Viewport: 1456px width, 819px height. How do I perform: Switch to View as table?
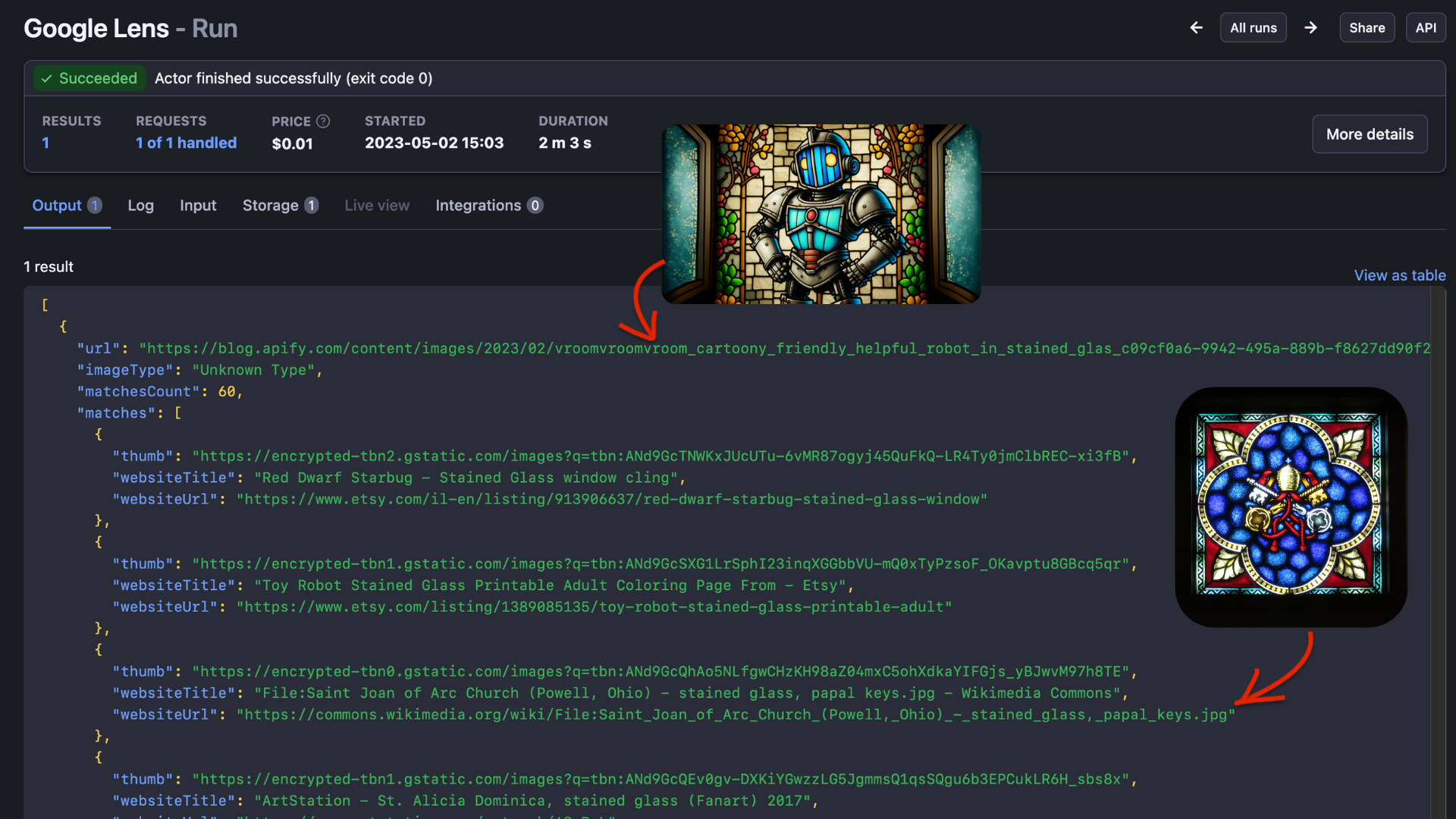click(x=1399, y=275)
